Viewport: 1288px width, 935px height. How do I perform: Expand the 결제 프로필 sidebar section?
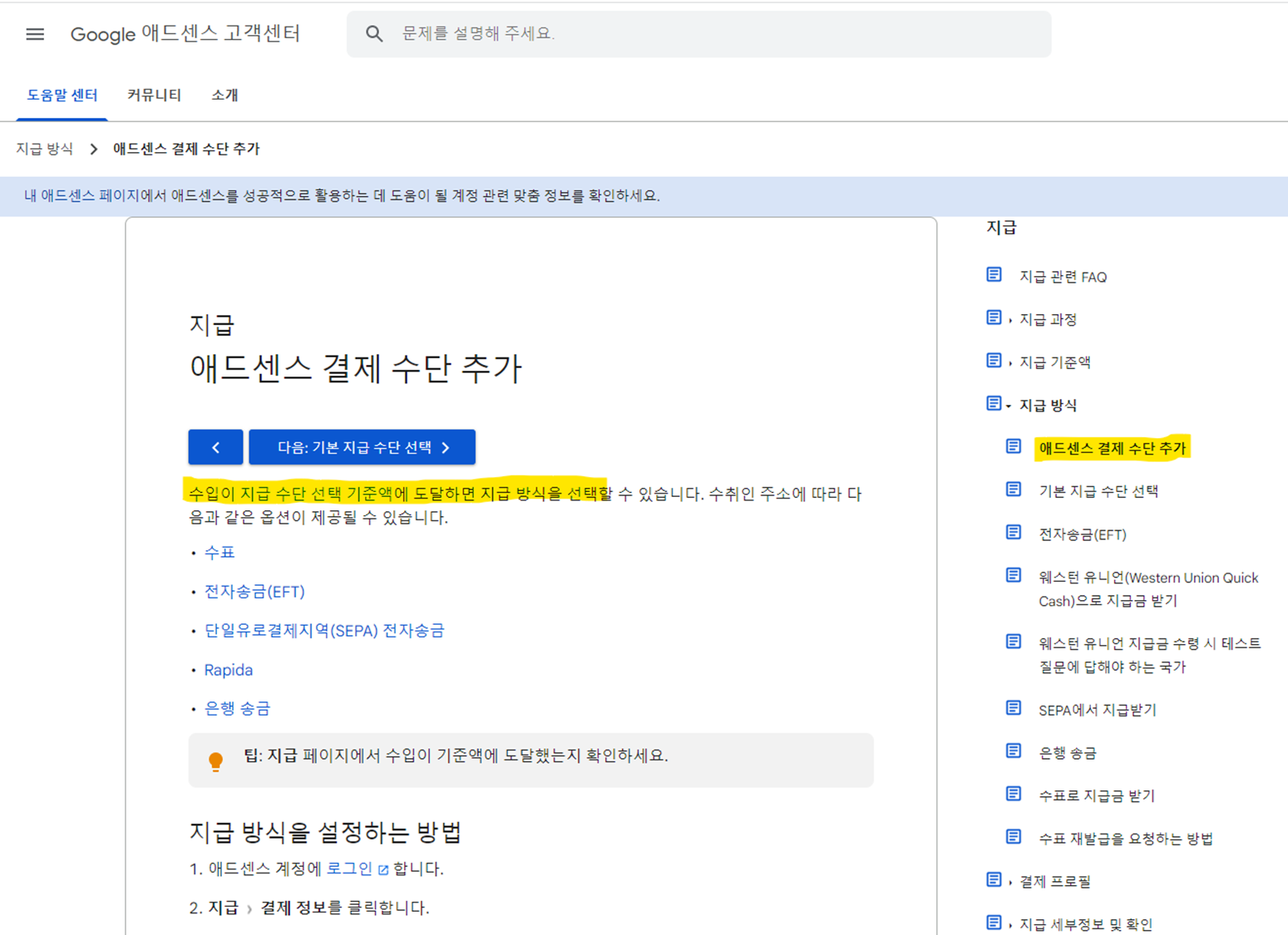pos(1054,882)
